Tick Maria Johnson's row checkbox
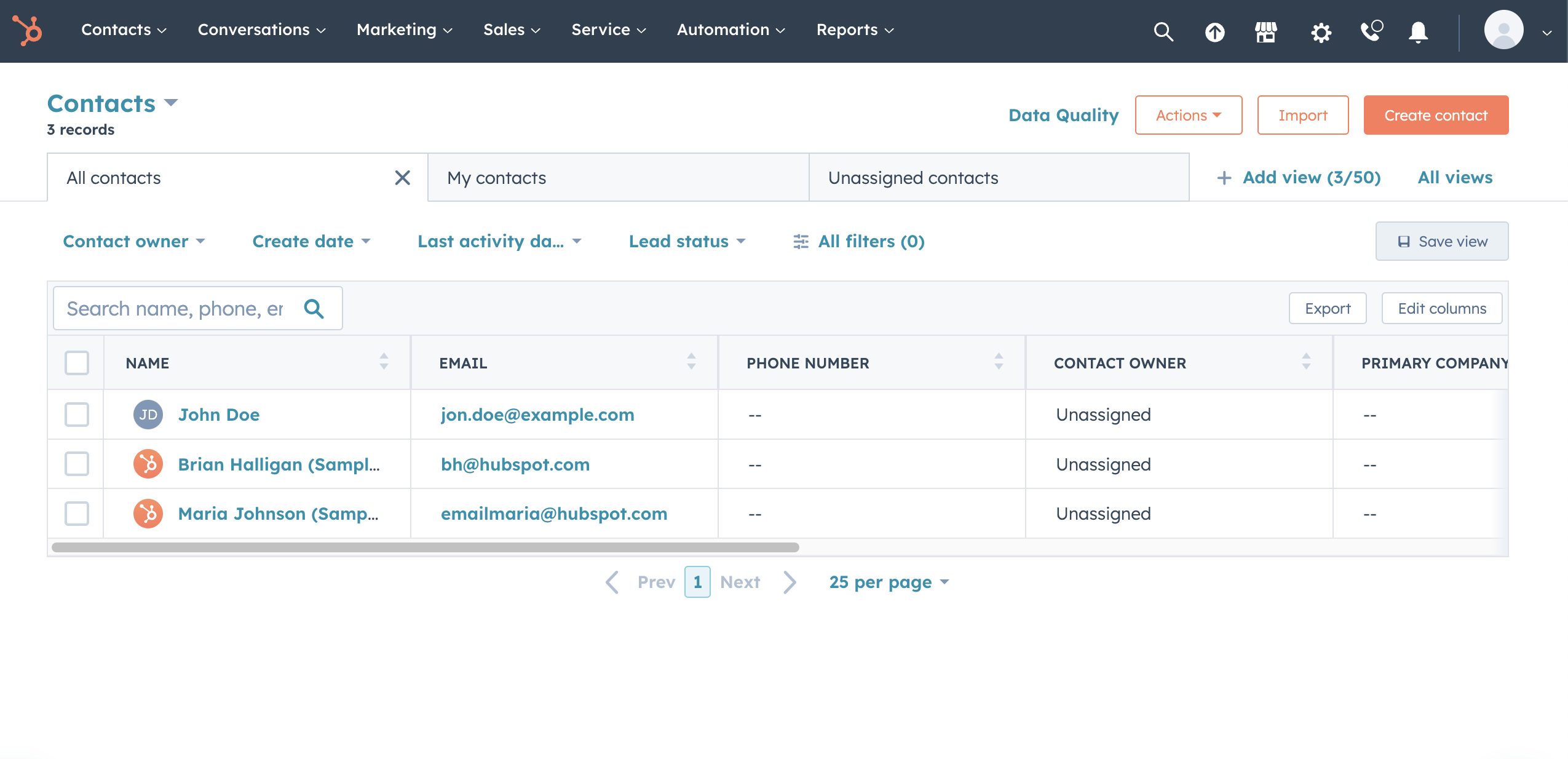This screenshot has height=759, width=1568. (77, 514)
